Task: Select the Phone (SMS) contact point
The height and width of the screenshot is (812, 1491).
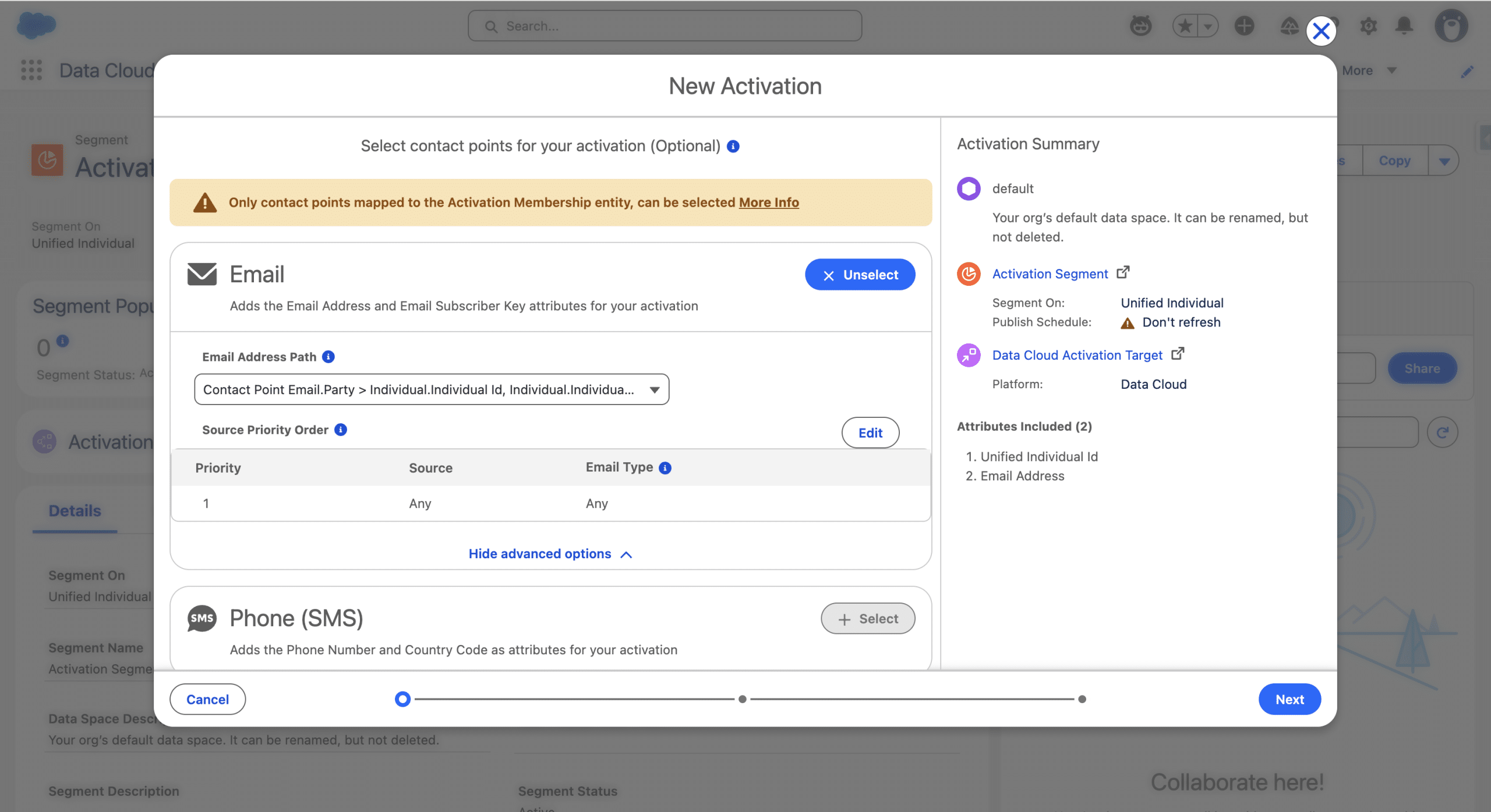Action: [x=868, y=619]
